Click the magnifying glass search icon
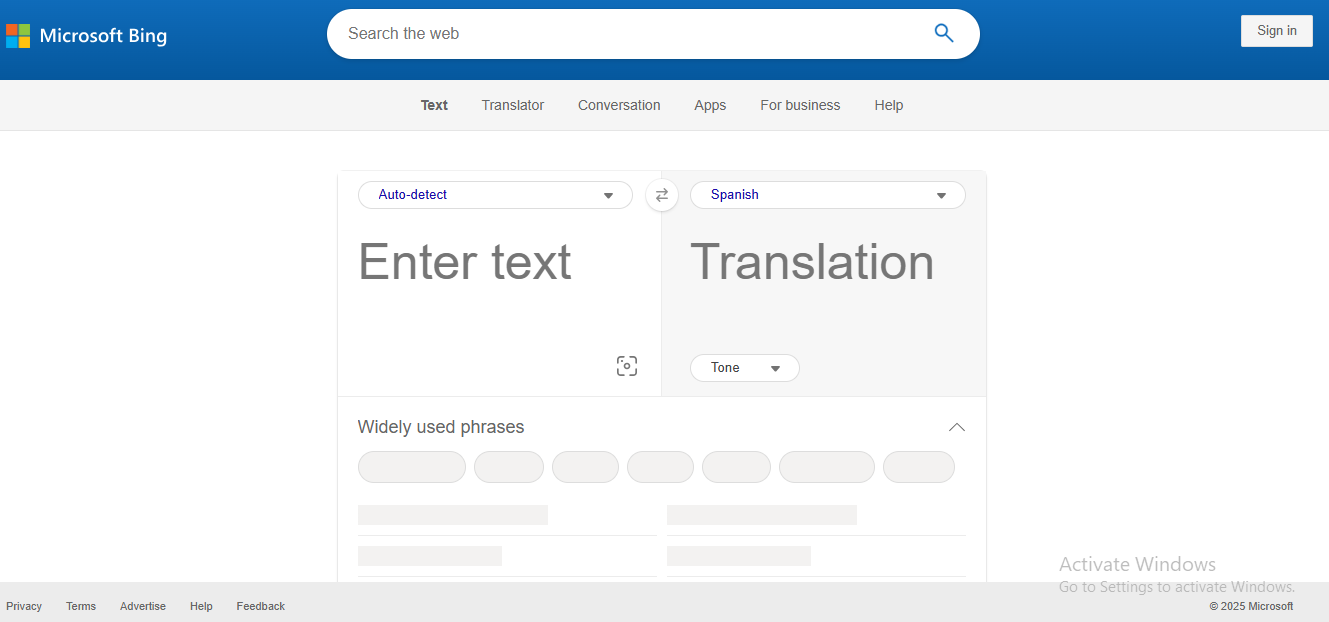Viewport: 1329px width, 622px height. pyautogui.click(x=943, y=33)
